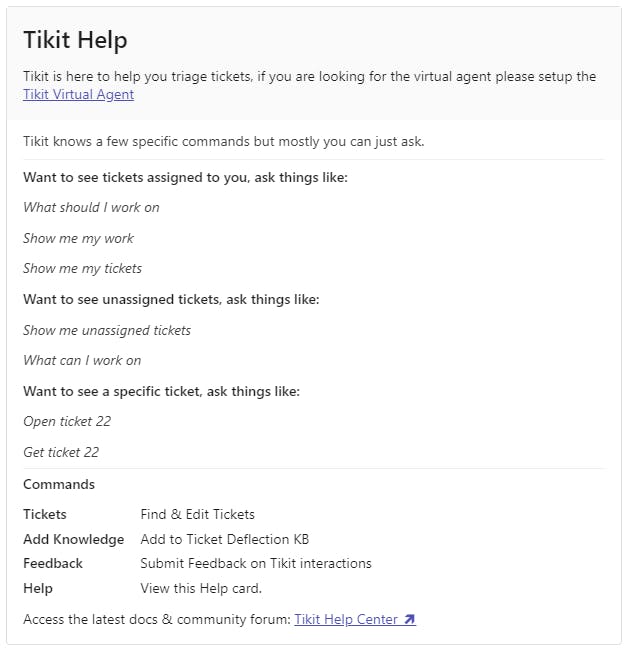Select the Add Knowledge command
The width and height of the screenshot is (629, 651).
[74, 539]
